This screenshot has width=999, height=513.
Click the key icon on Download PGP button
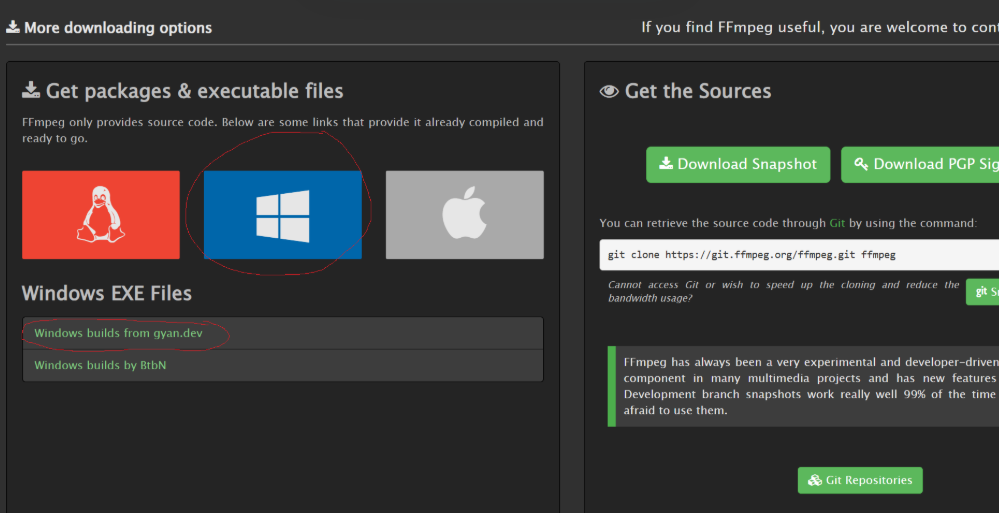861,164
